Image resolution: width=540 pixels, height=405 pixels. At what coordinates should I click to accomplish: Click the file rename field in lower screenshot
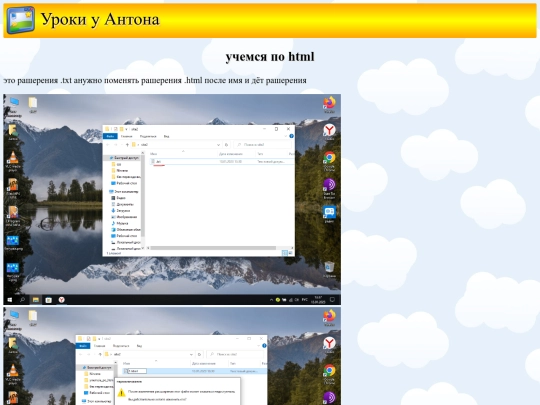point(137,371)
